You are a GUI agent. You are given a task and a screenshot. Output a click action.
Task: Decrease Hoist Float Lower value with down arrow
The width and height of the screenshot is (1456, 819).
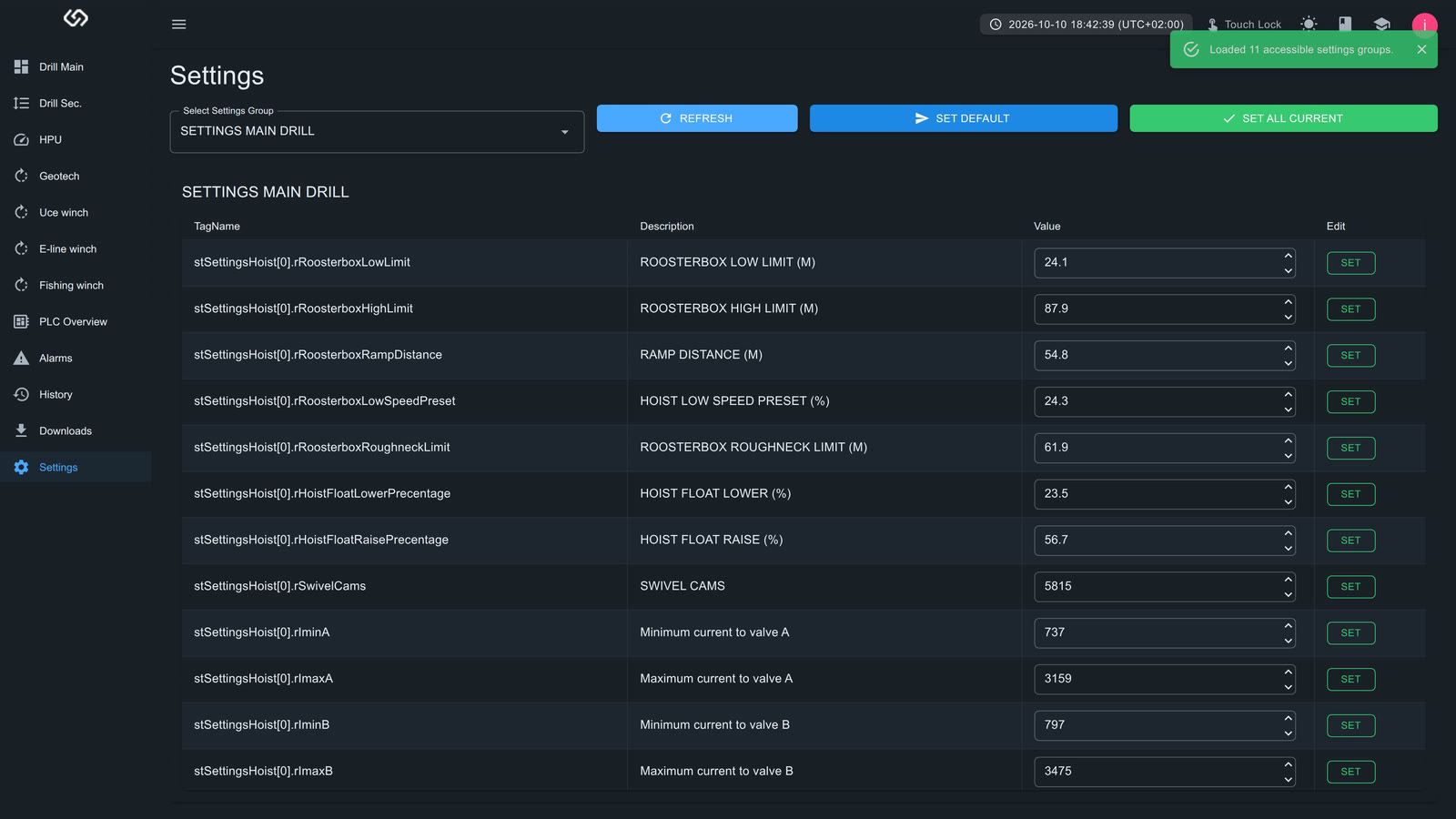tap(1289, 502)
